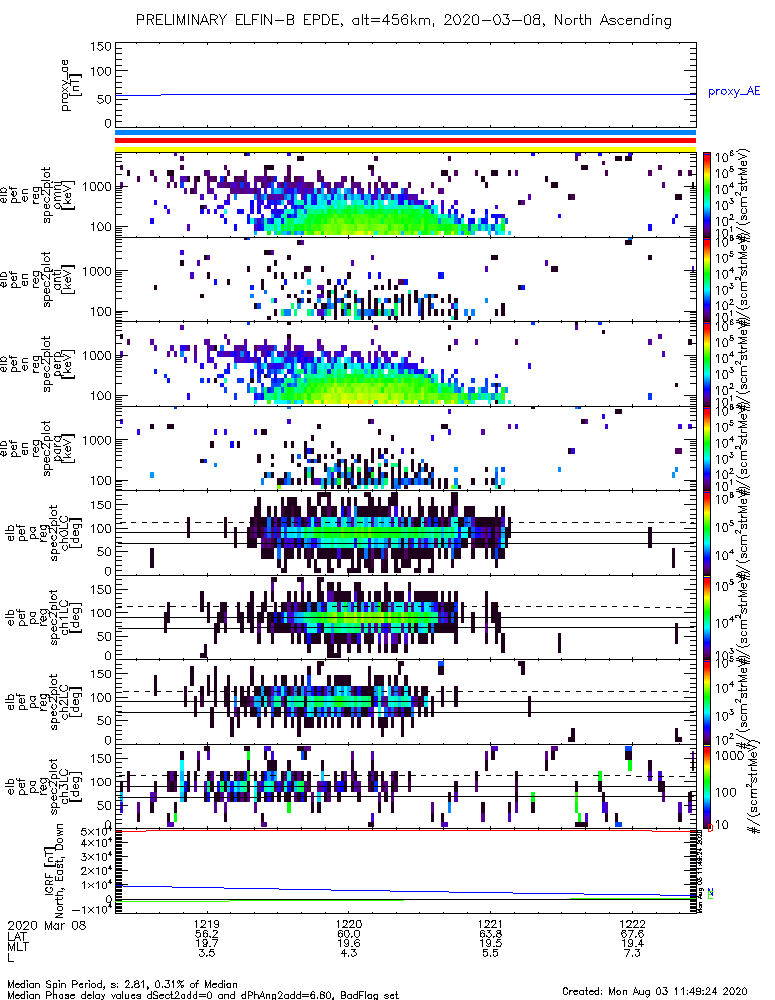
Task: Click the 10⁶ label atop omni color bar
Action: [x=724, y=158]
